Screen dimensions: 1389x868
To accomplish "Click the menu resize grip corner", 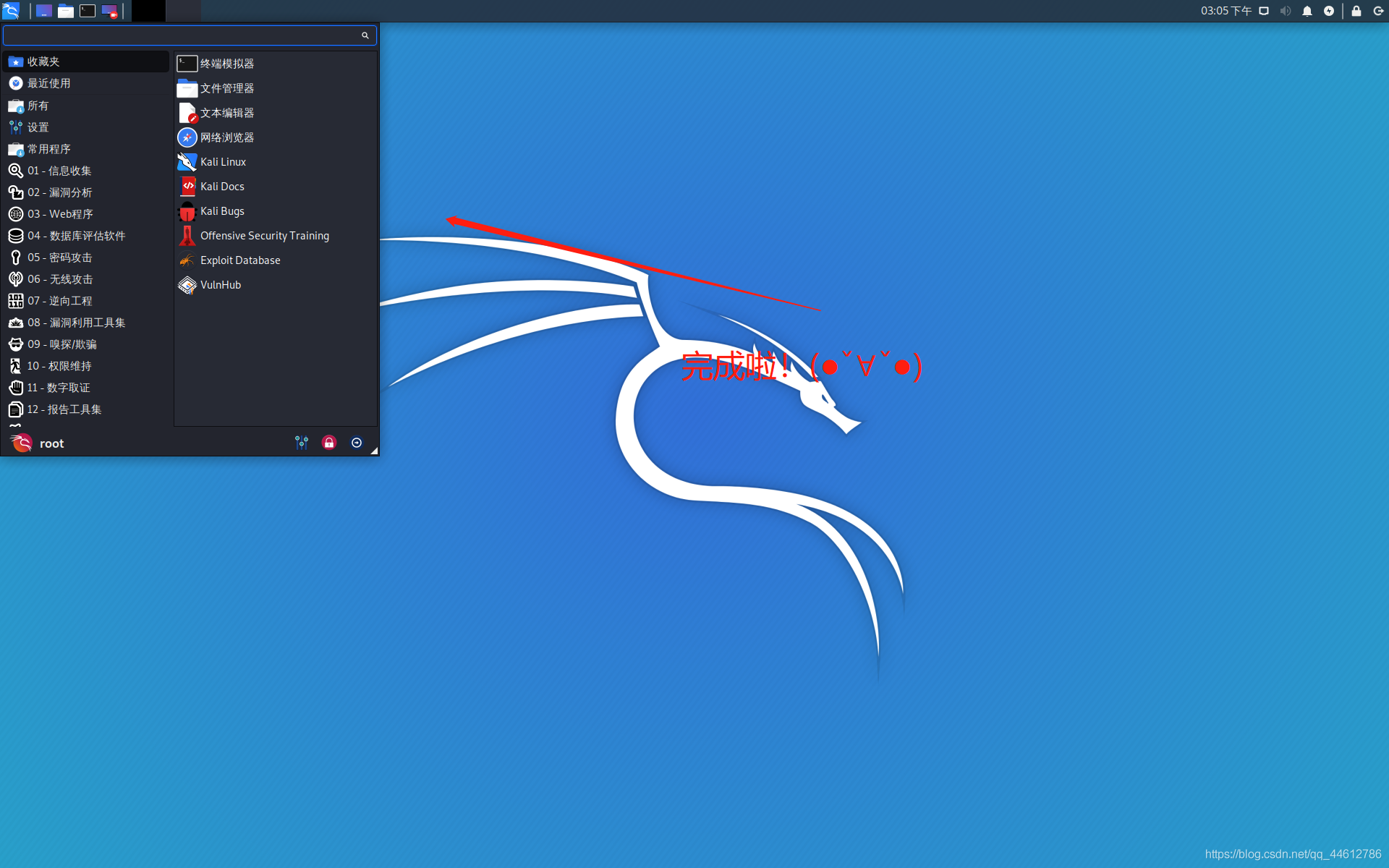I will (374, 451).
